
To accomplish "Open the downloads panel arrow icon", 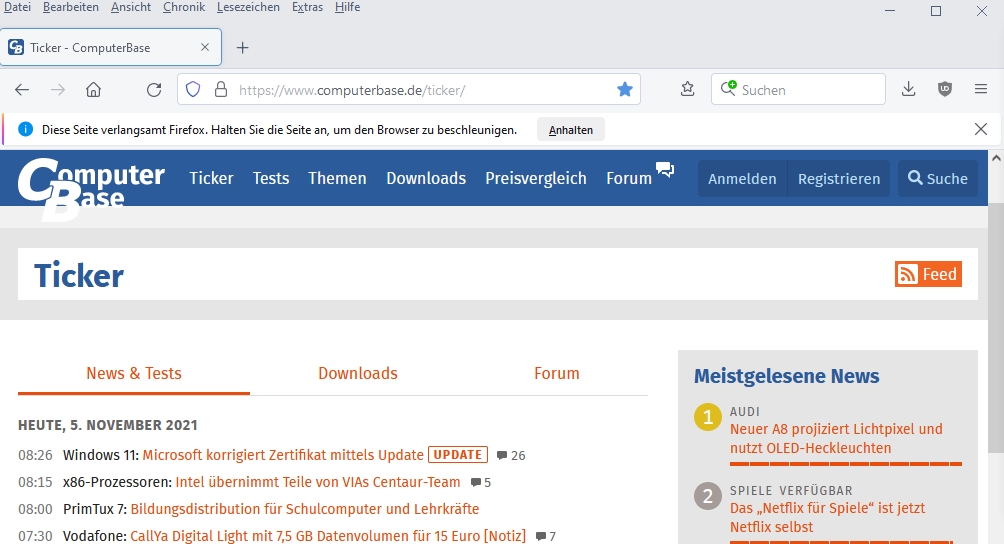I will point(909,90).
